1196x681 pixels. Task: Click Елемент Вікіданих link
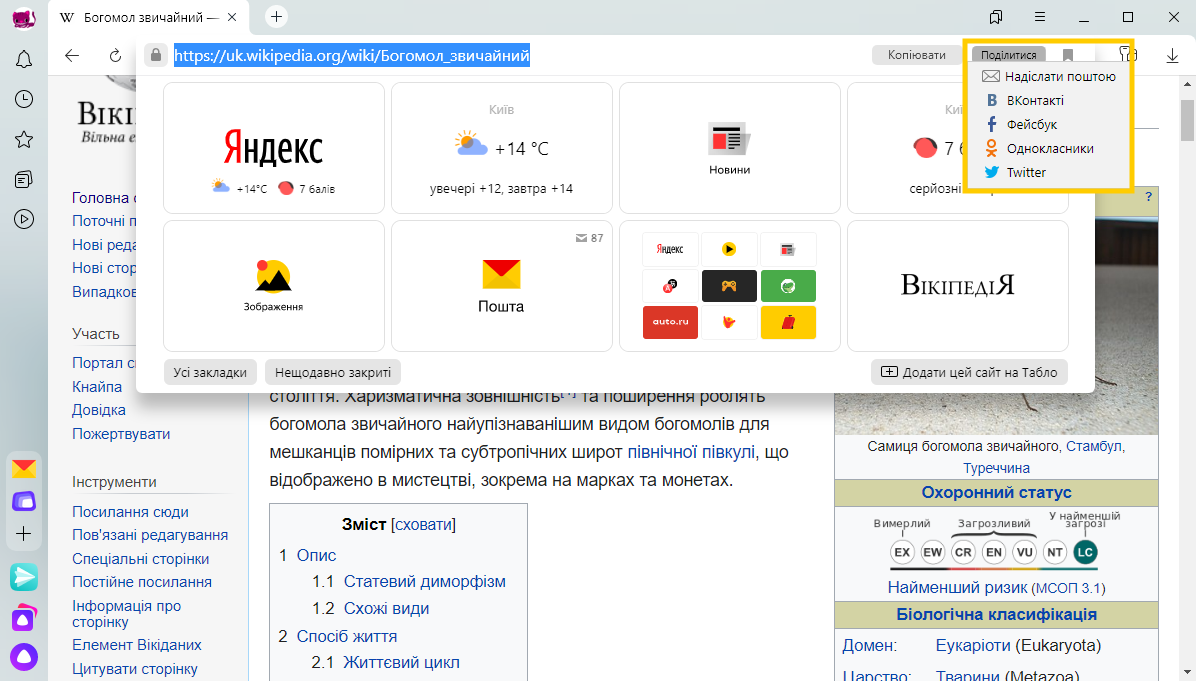point(137,644)
